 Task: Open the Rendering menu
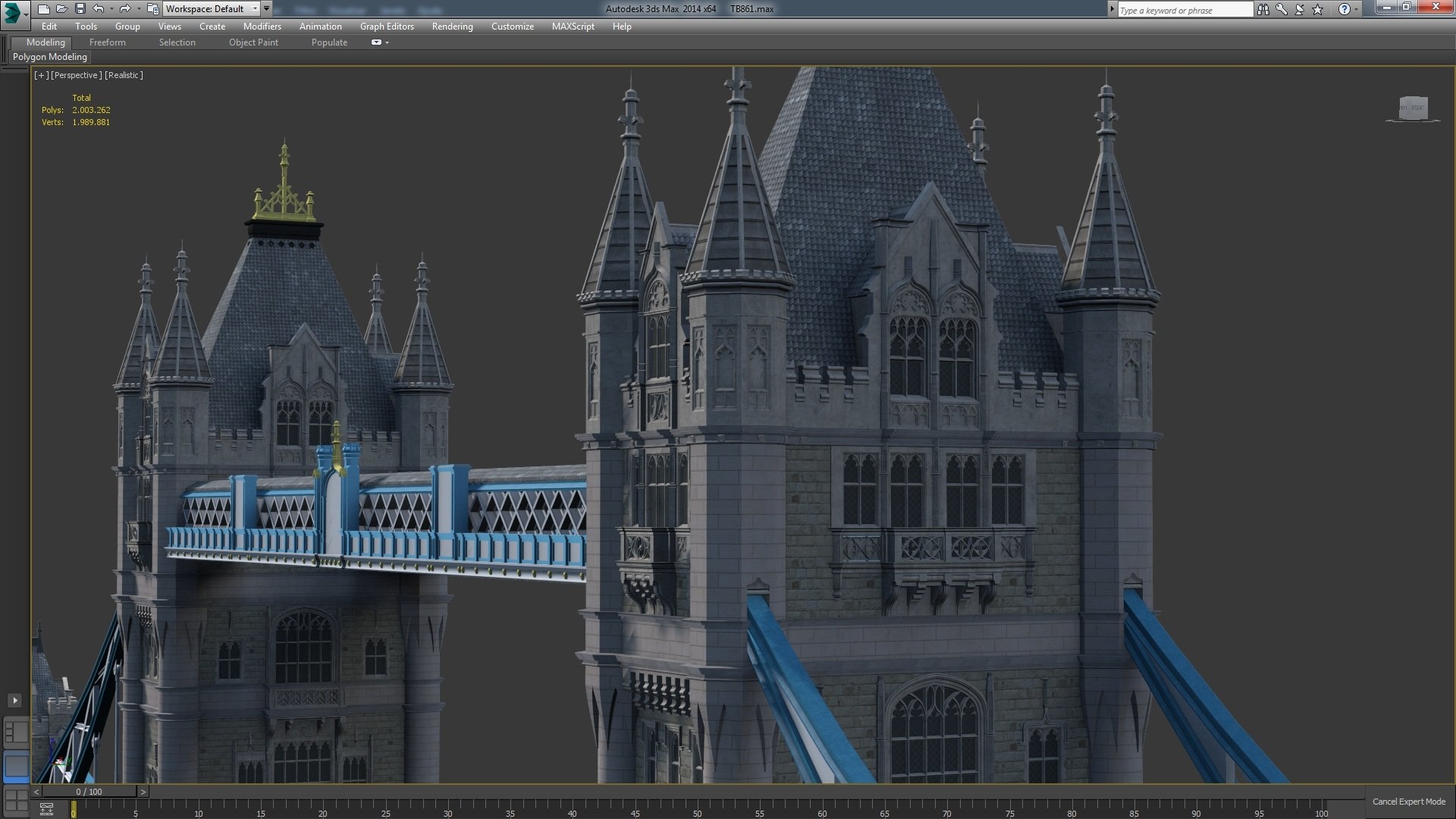pos(452,27)
